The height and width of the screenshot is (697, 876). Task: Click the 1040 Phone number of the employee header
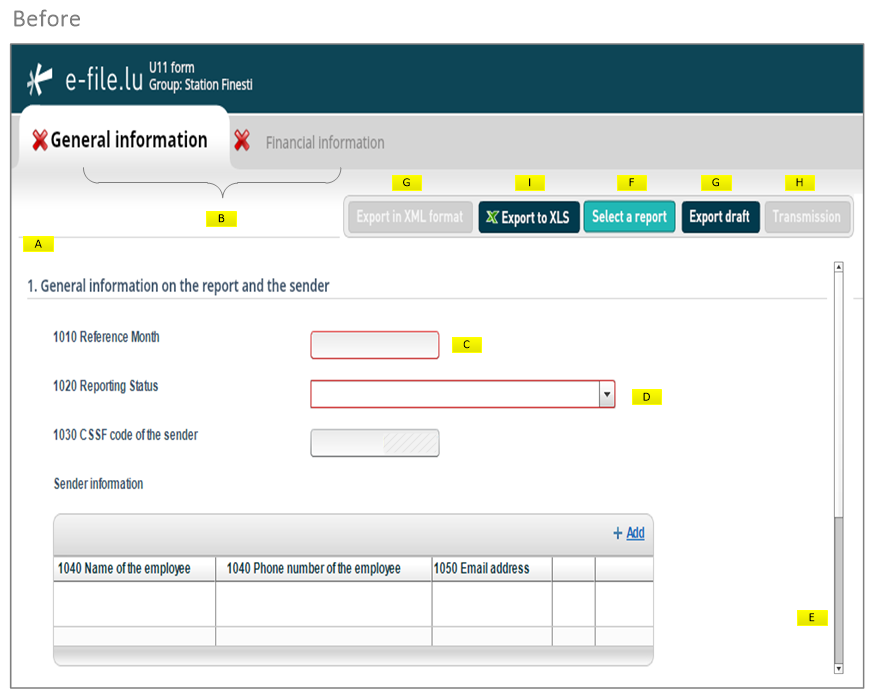(x=323, y=569)
